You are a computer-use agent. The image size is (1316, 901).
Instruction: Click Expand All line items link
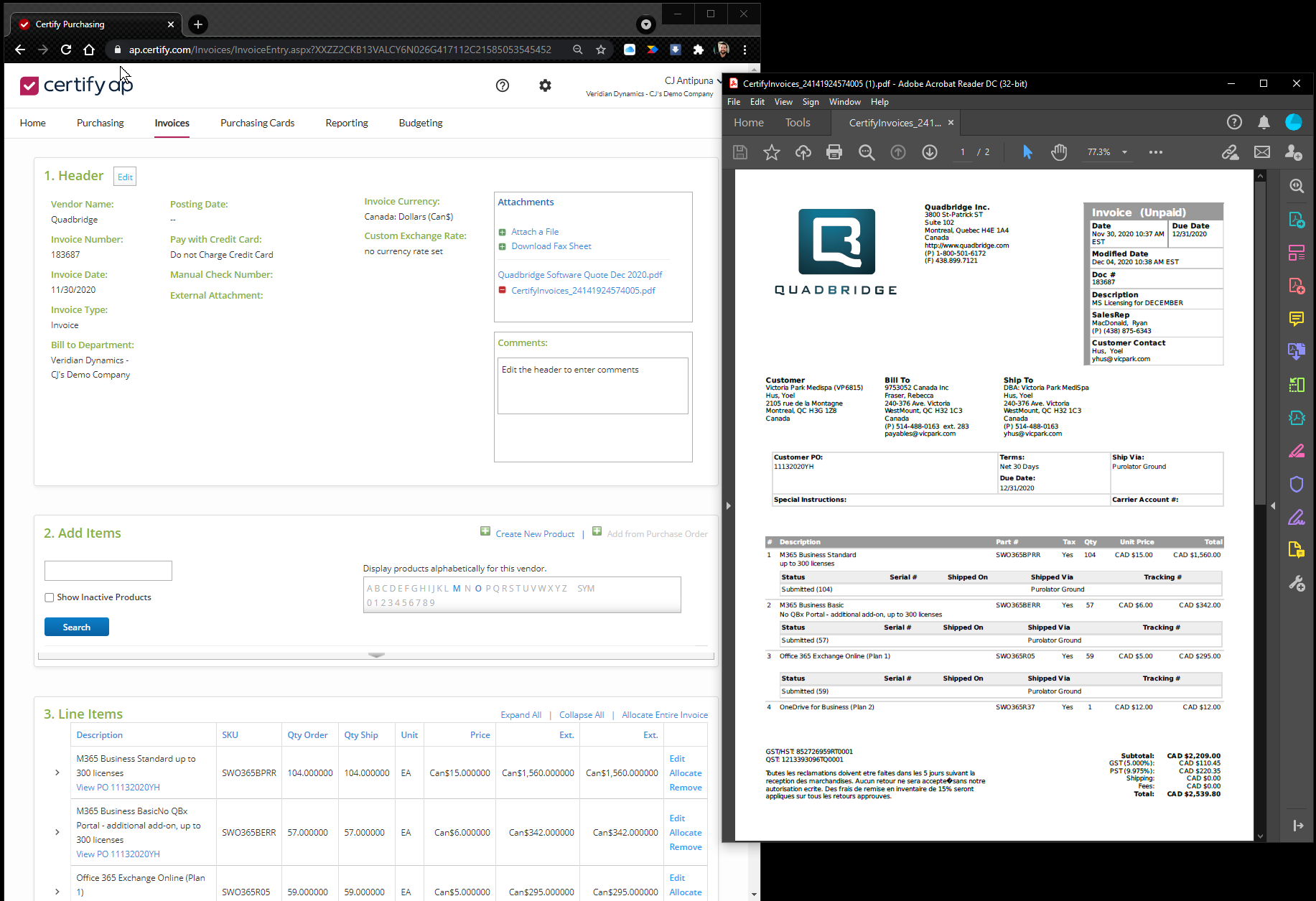pyautogui.click(x=521, y=715)
